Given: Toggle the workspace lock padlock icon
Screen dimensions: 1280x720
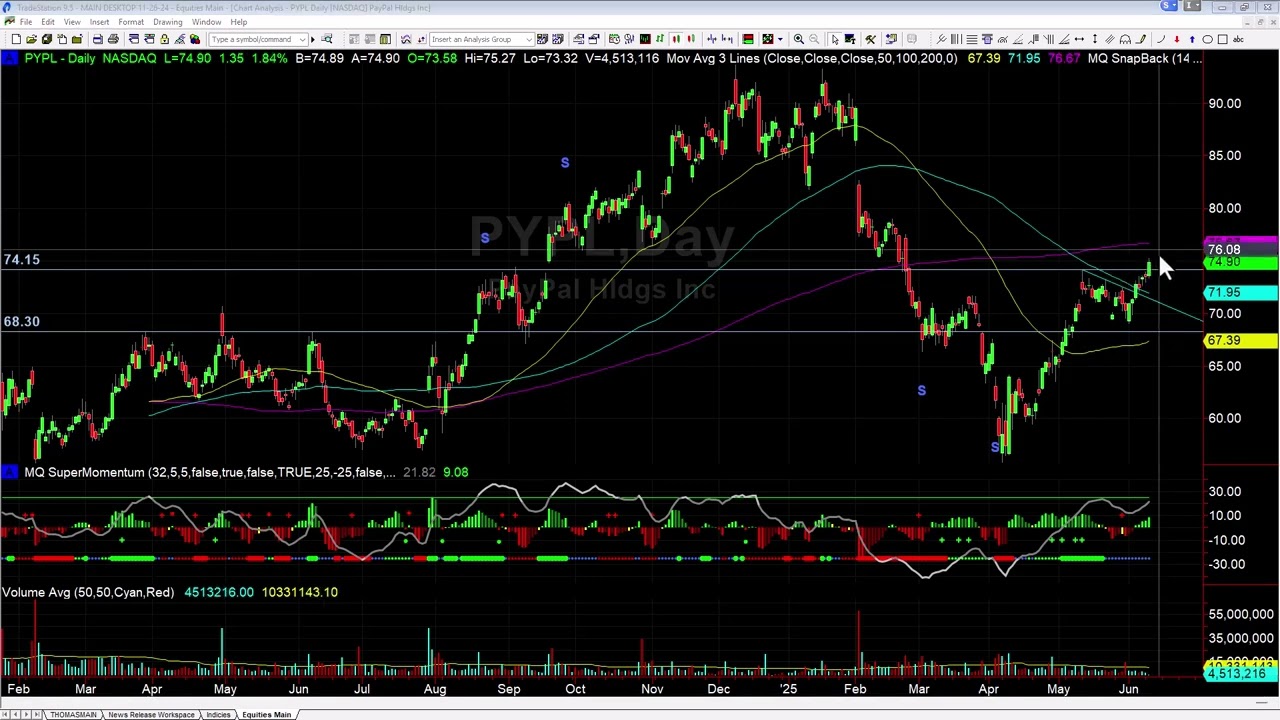Looking at the screenshot, I should [163, 39].
